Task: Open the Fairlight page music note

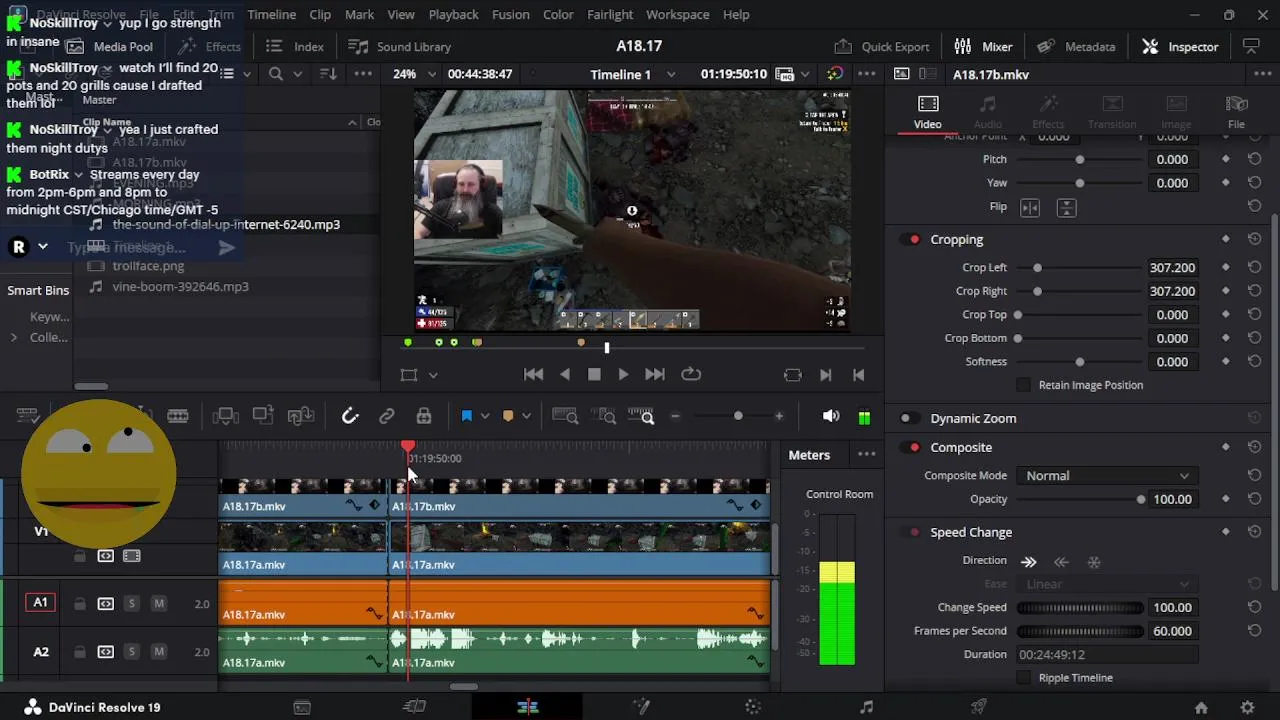Action: tap(866, 707)
